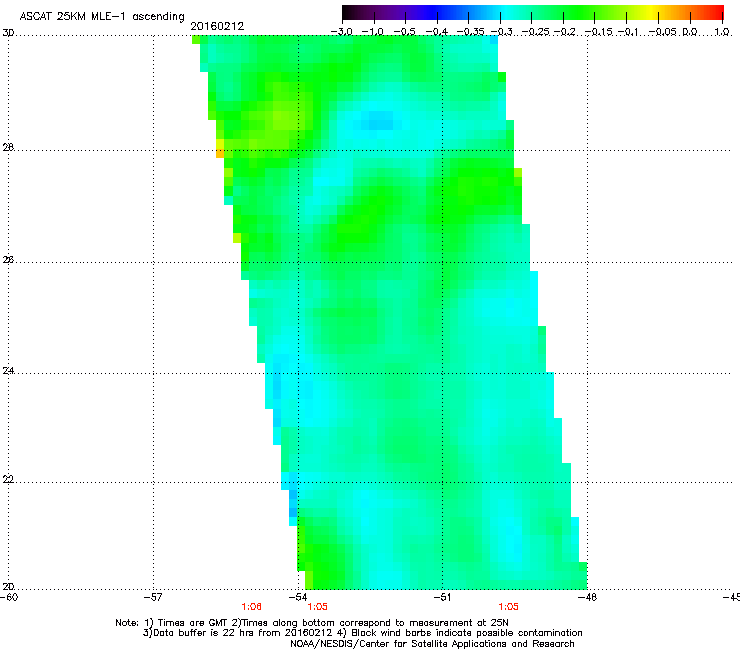Click the longitude axis label '-48'
This screenshot has height=650, width=740.
pyautogui.click(x=587, y=597)
